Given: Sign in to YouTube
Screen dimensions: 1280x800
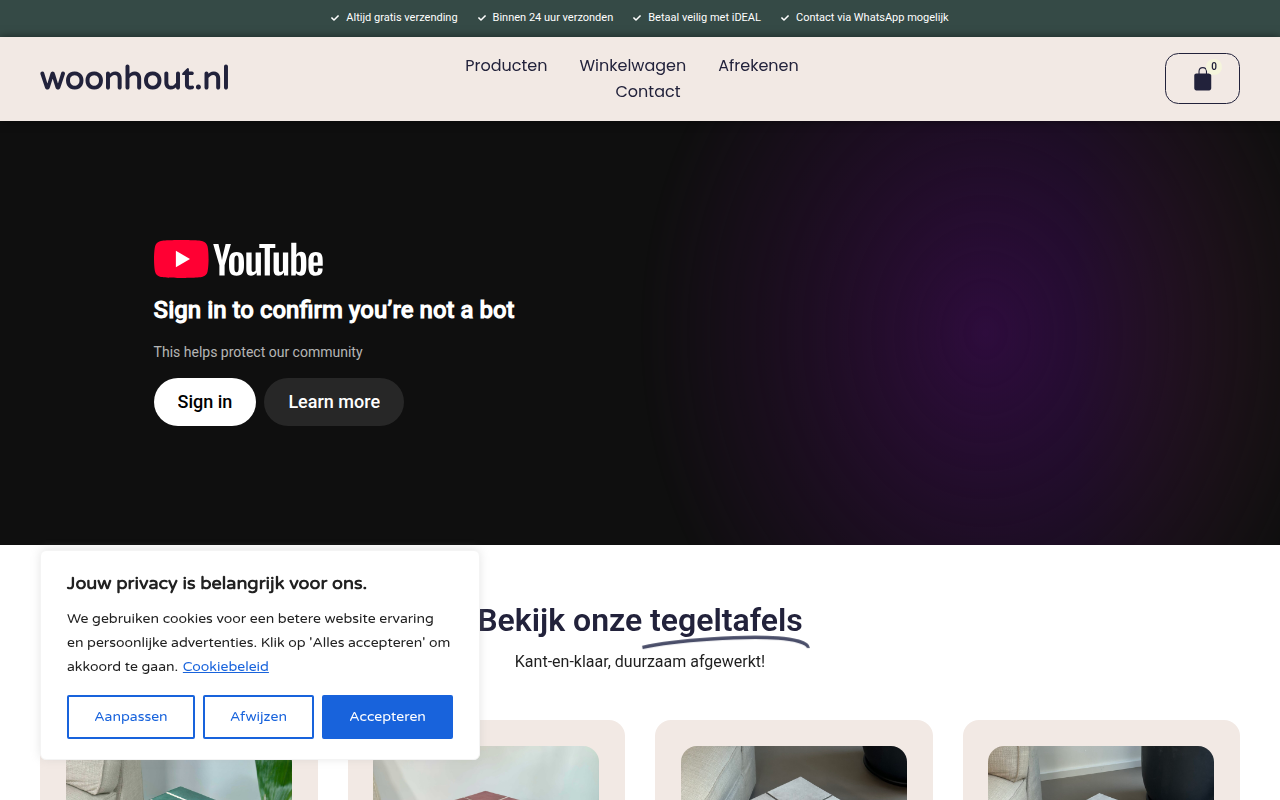Looking at the screenshot, I should click(205, 402).
